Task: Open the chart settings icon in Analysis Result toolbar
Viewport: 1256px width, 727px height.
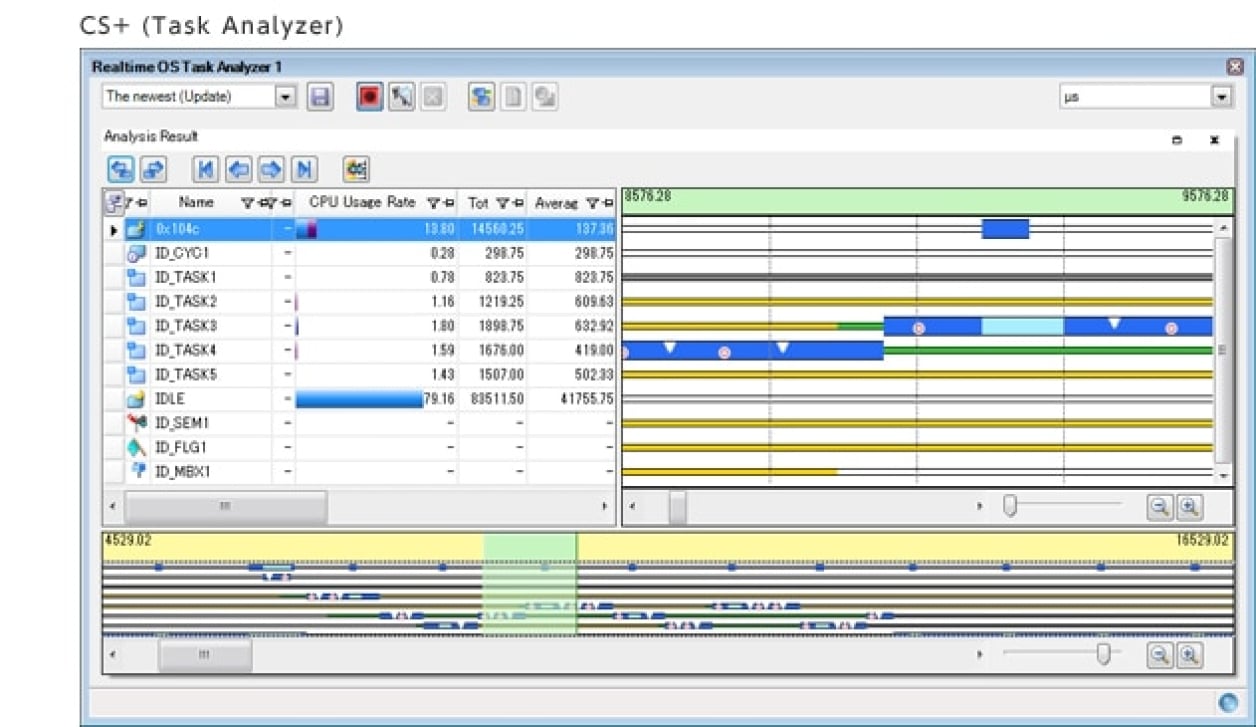Action: (x=356, y=168)
